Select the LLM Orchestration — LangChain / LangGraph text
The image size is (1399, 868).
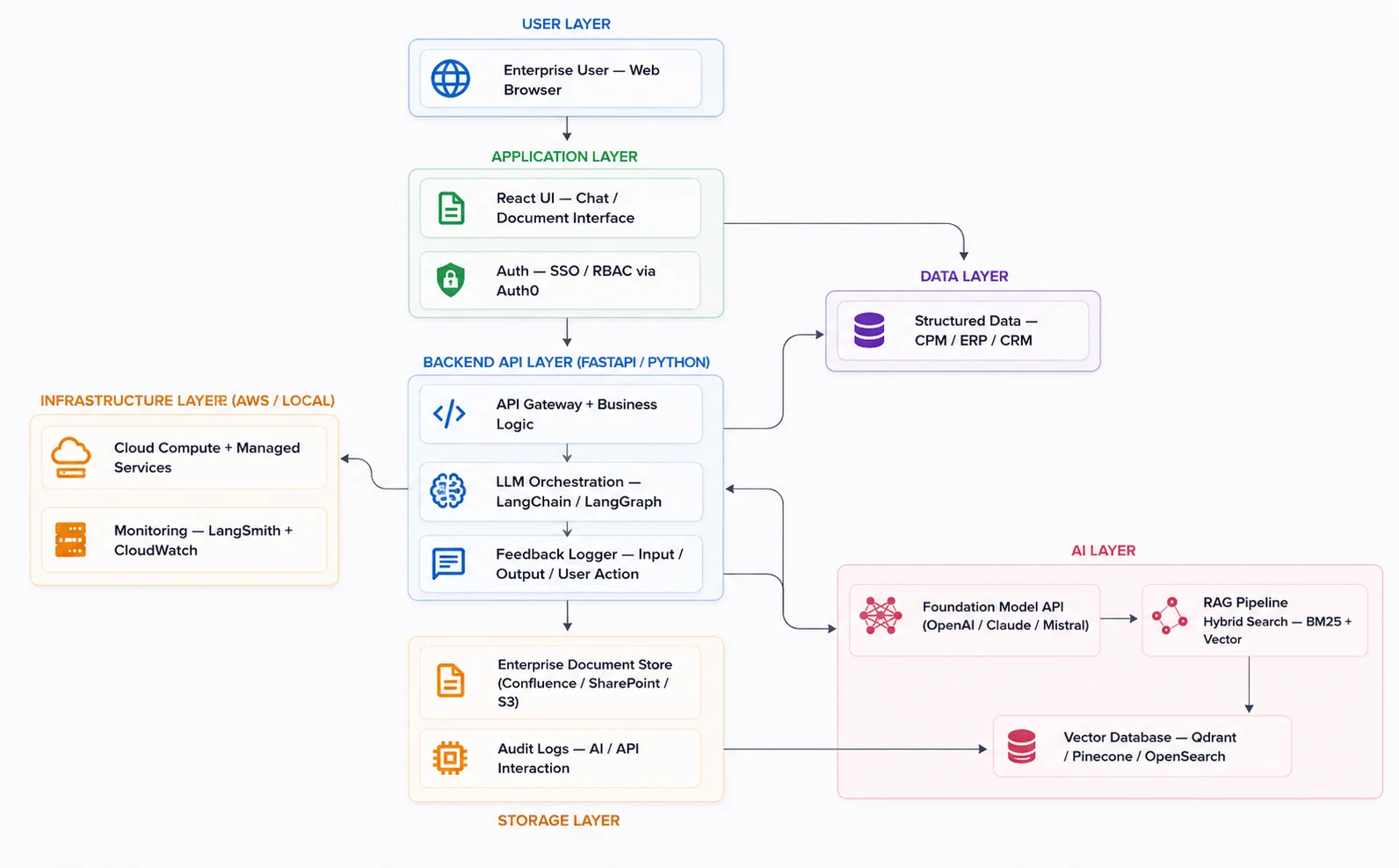pyautogui.click(x=578, y=492)
